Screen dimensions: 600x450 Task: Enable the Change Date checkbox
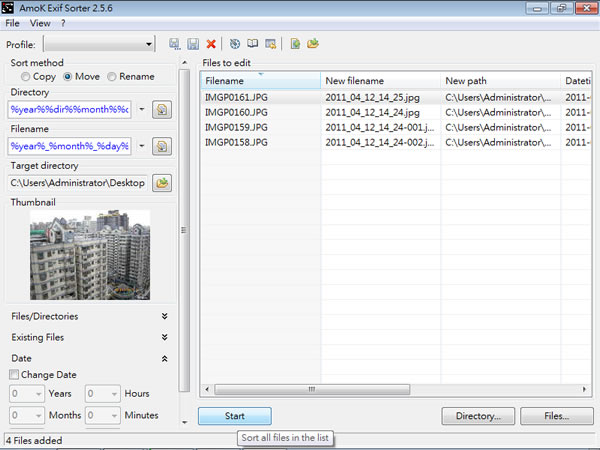coord(14,375)
